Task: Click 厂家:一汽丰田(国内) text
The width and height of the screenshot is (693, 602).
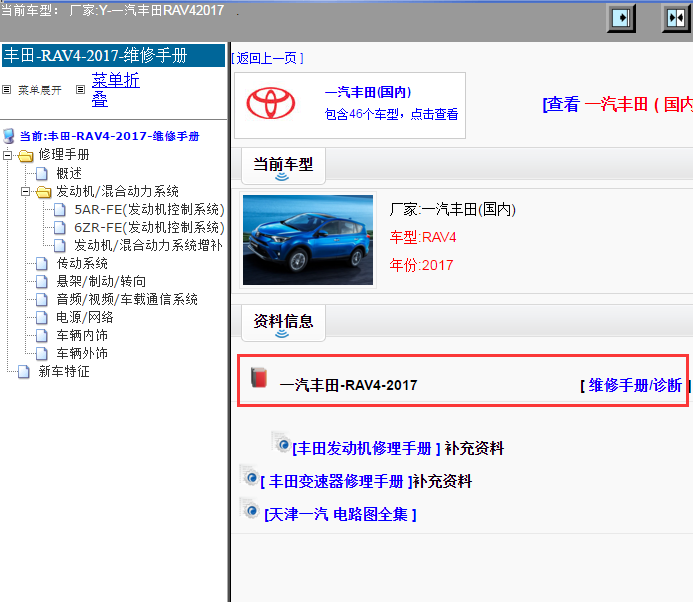Action: pyautogui.click(x=453, y=210)
